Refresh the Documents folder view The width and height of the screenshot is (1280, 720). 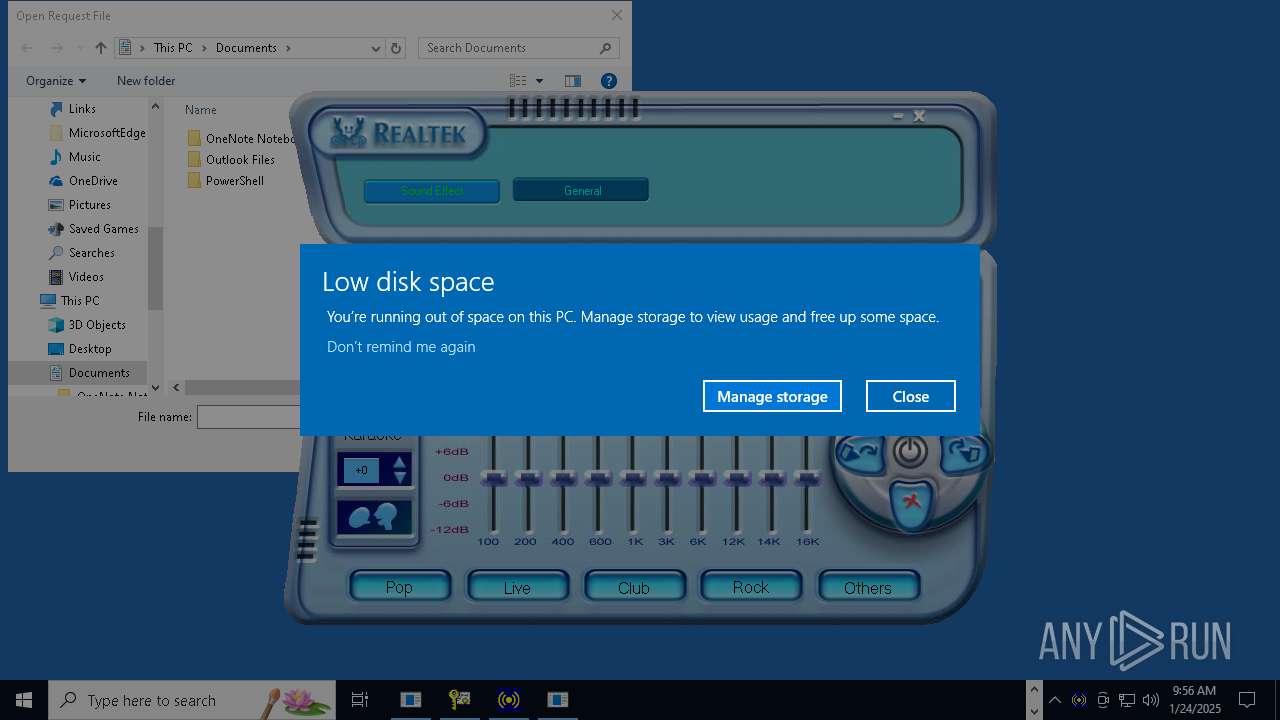pyautogui.click(x=396, y=48)
